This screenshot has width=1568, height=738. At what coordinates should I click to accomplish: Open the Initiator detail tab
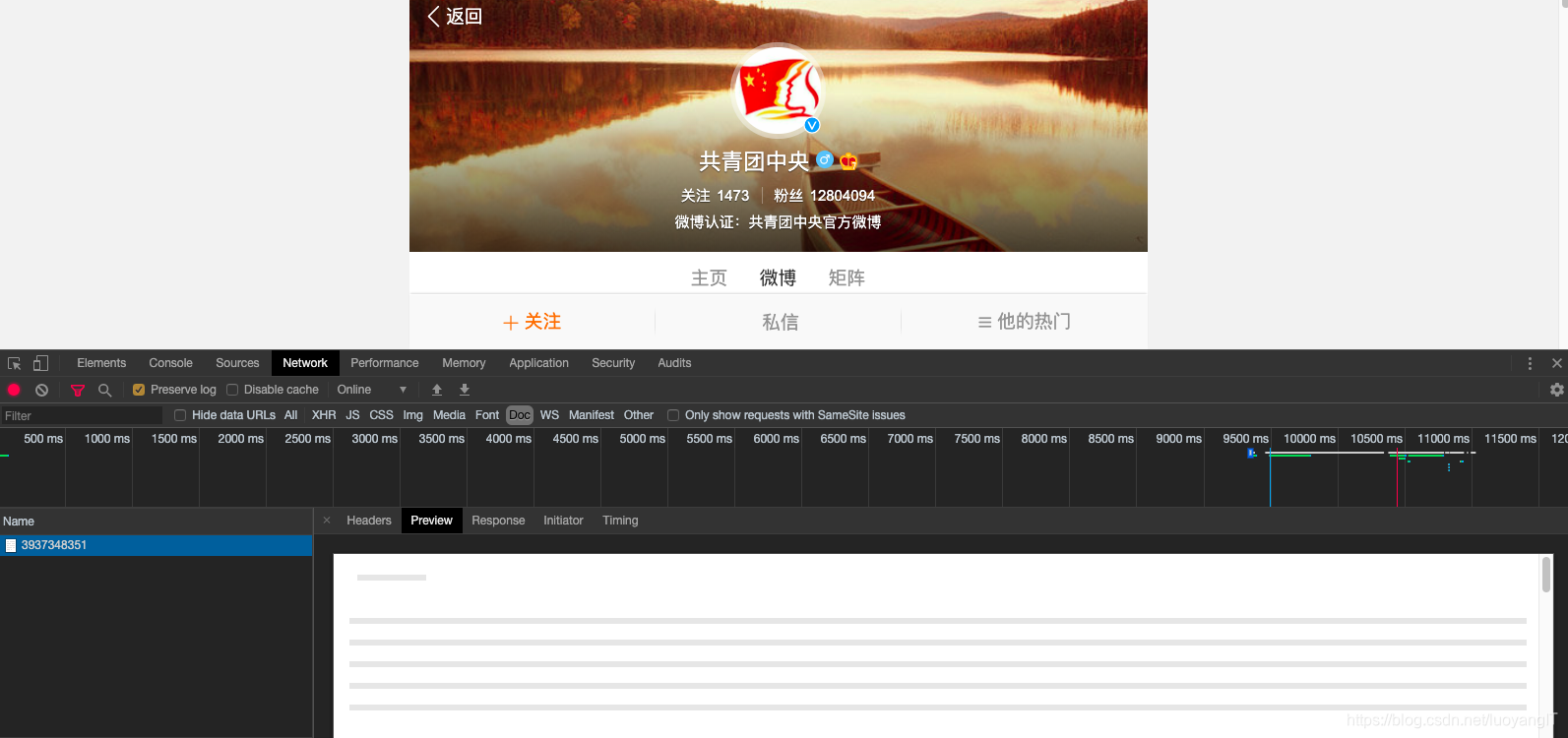pyautogui.click(x=563, y=521)
